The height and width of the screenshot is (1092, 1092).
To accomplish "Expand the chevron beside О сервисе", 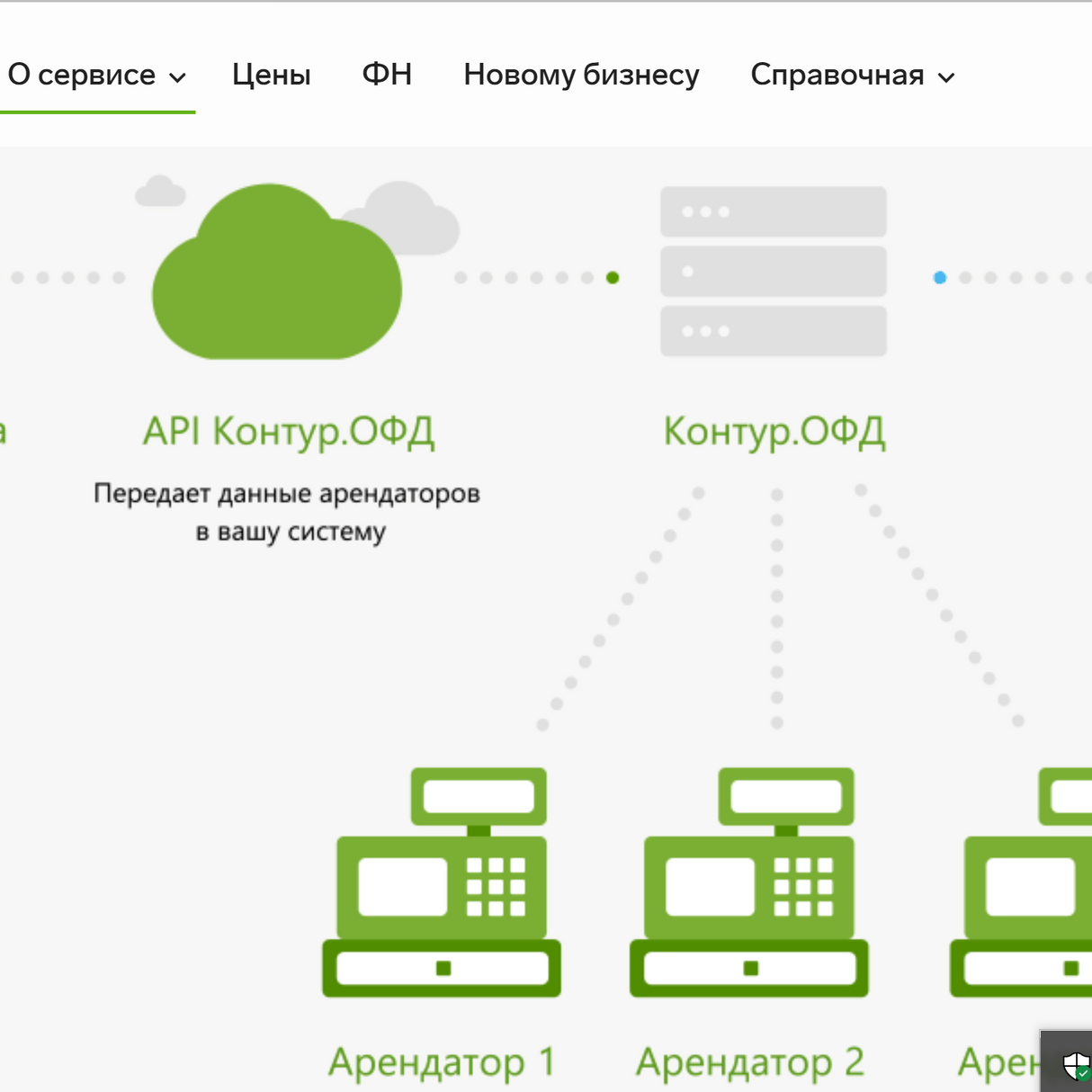I will click(x=178, y=78).
